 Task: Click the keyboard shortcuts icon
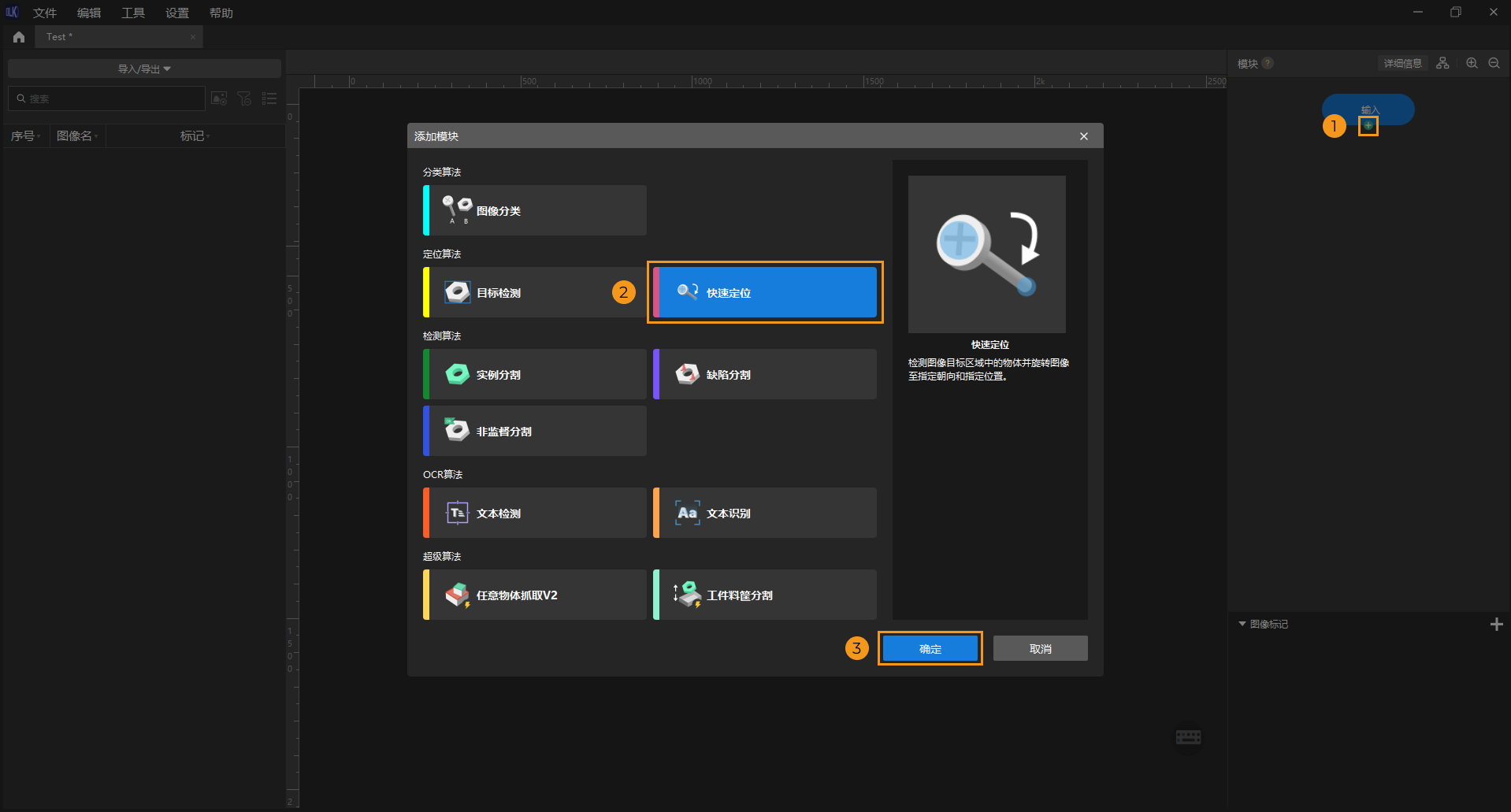click(1188, 737)
